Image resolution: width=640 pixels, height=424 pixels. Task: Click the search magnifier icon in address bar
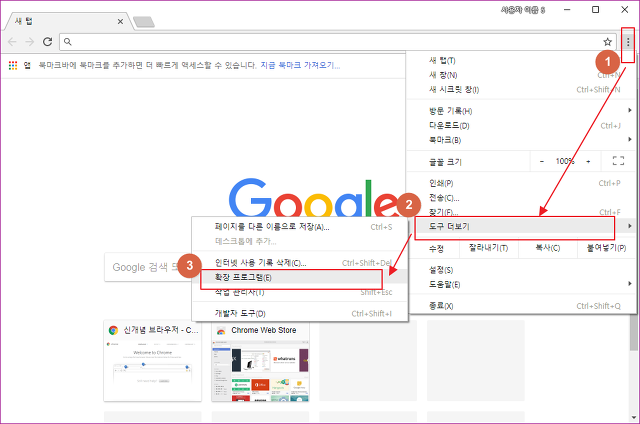(68, 42)
